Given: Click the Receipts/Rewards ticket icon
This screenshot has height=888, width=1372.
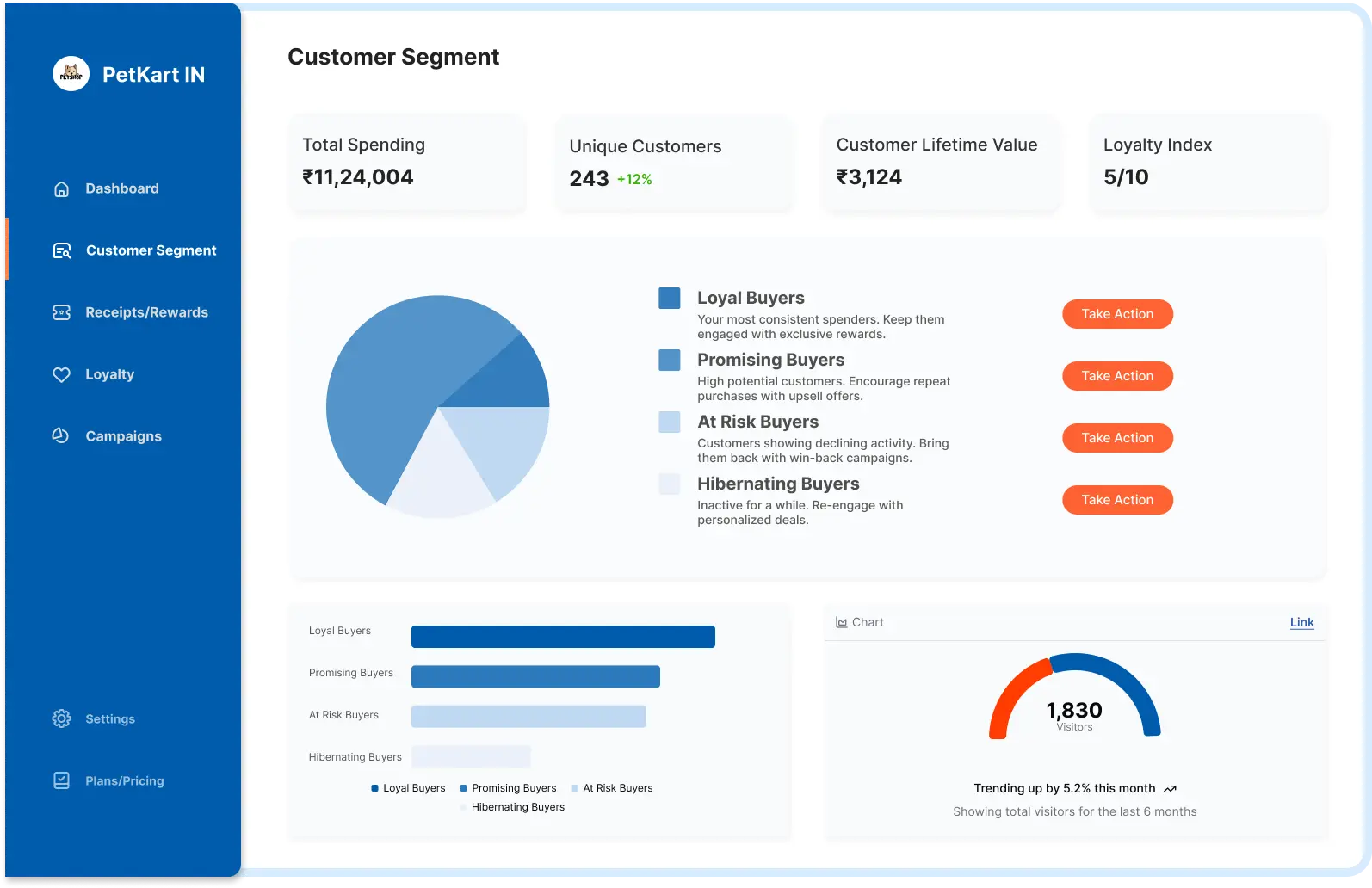Looking at the screenshot, I should [x=61, y=313].
